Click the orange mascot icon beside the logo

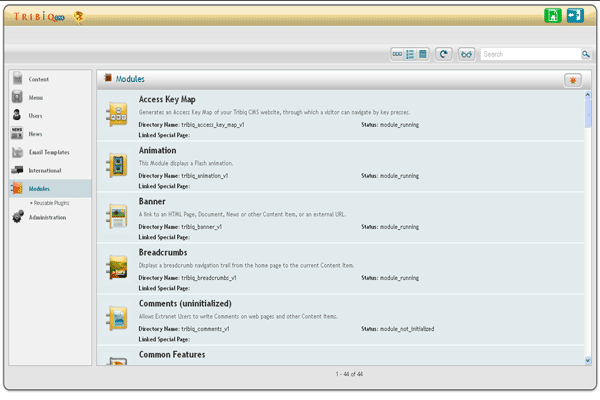[79, 17]
